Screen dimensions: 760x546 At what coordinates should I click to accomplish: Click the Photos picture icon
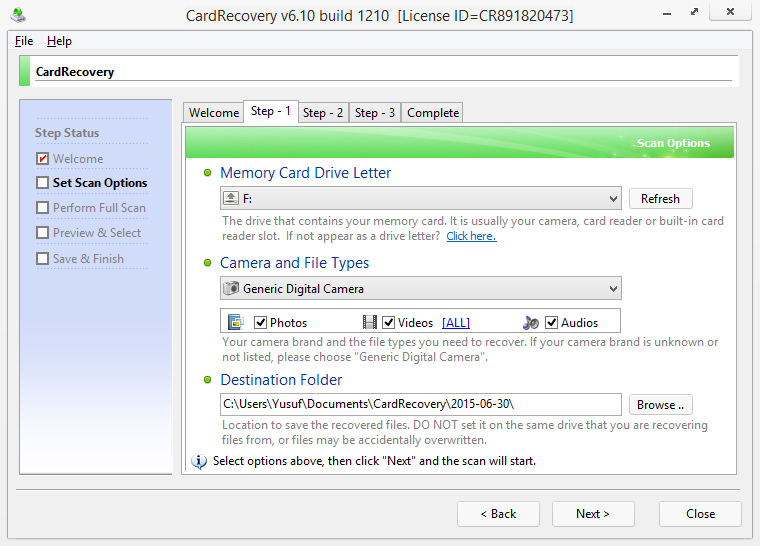click(236, 322)
